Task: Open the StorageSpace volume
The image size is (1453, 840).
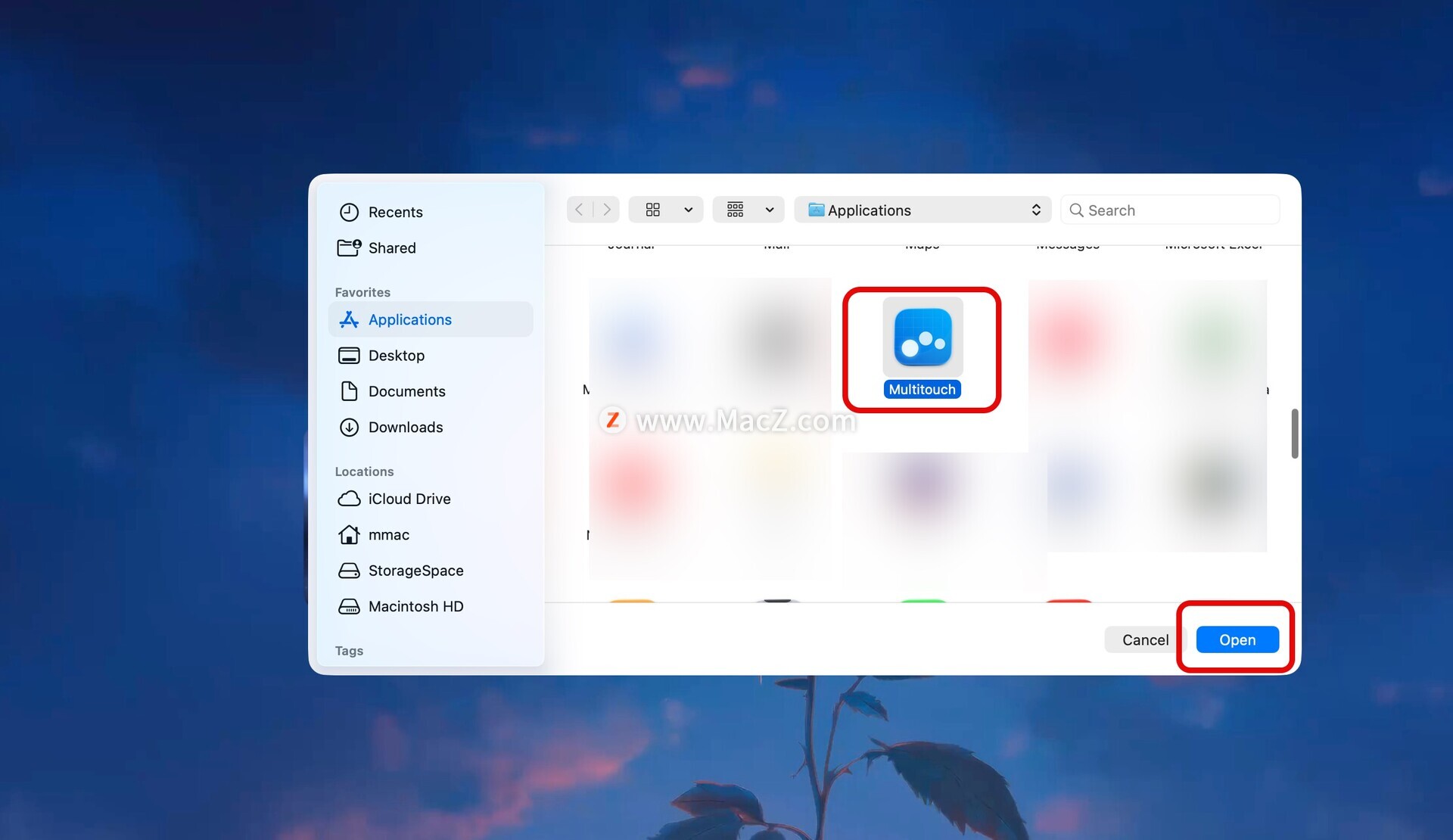Action: tap(431, 571)
